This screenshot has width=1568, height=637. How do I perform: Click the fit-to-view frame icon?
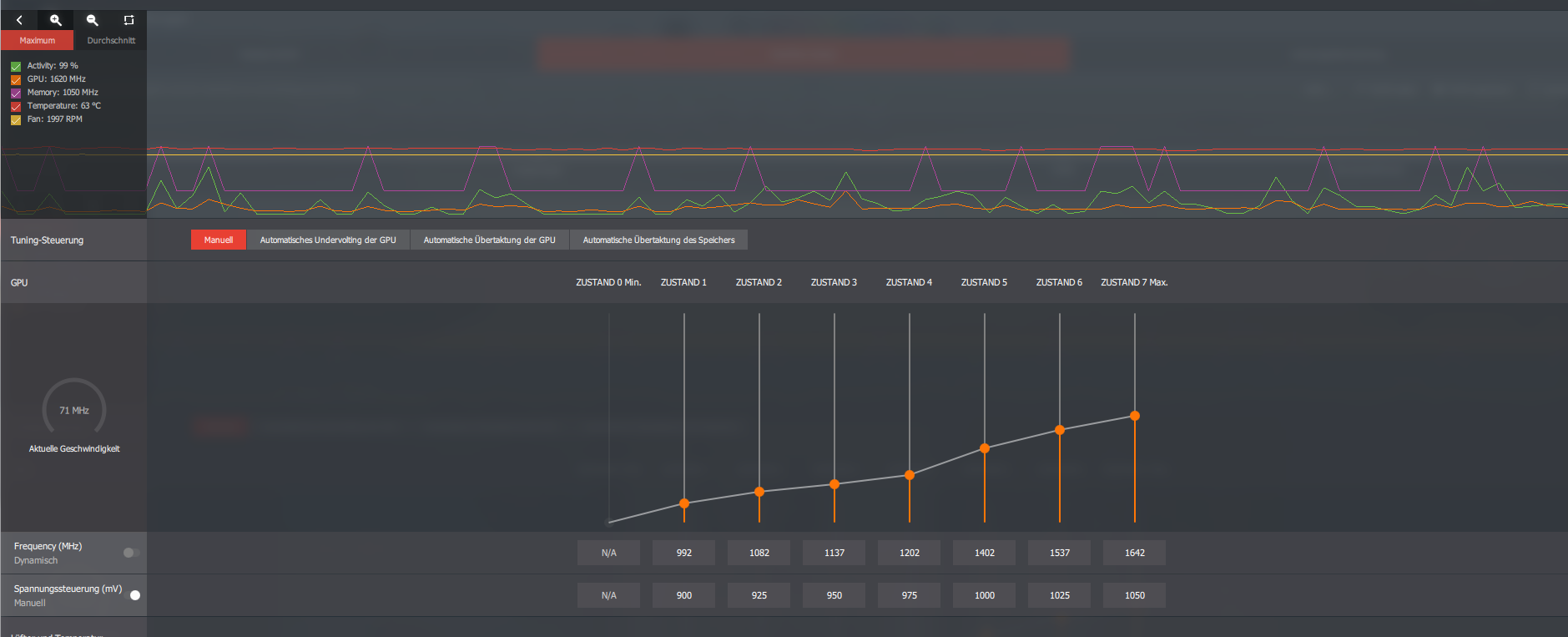(x=129, y=20)
